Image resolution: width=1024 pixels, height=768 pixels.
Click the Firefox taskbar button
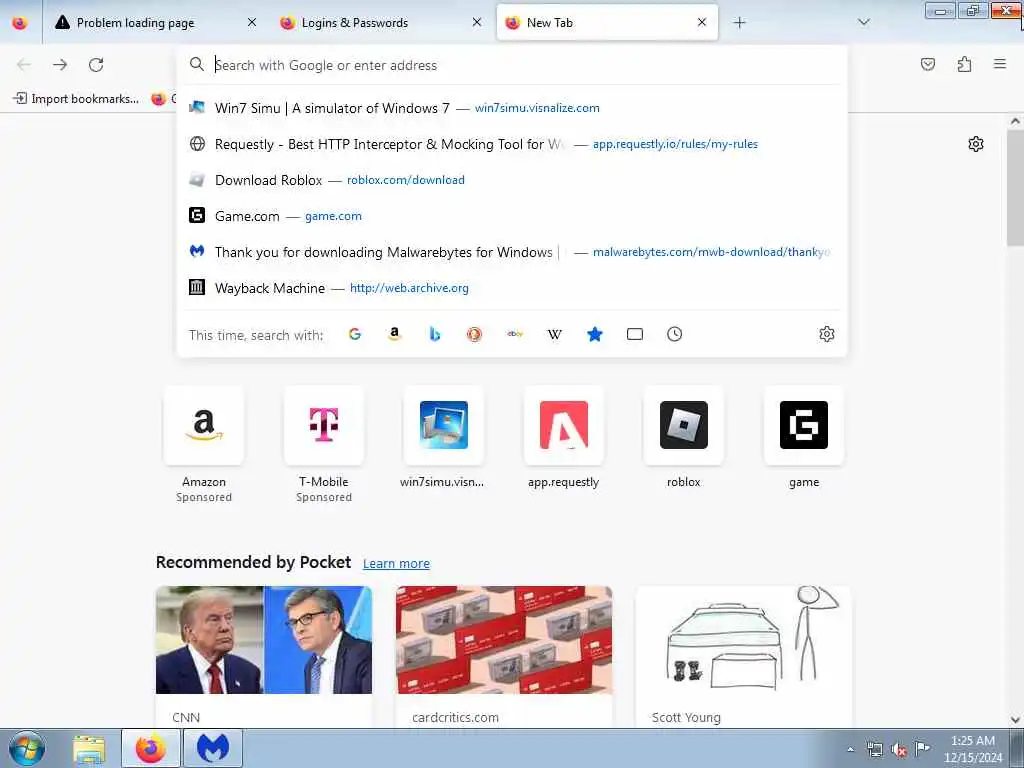(x=151, y=749)
